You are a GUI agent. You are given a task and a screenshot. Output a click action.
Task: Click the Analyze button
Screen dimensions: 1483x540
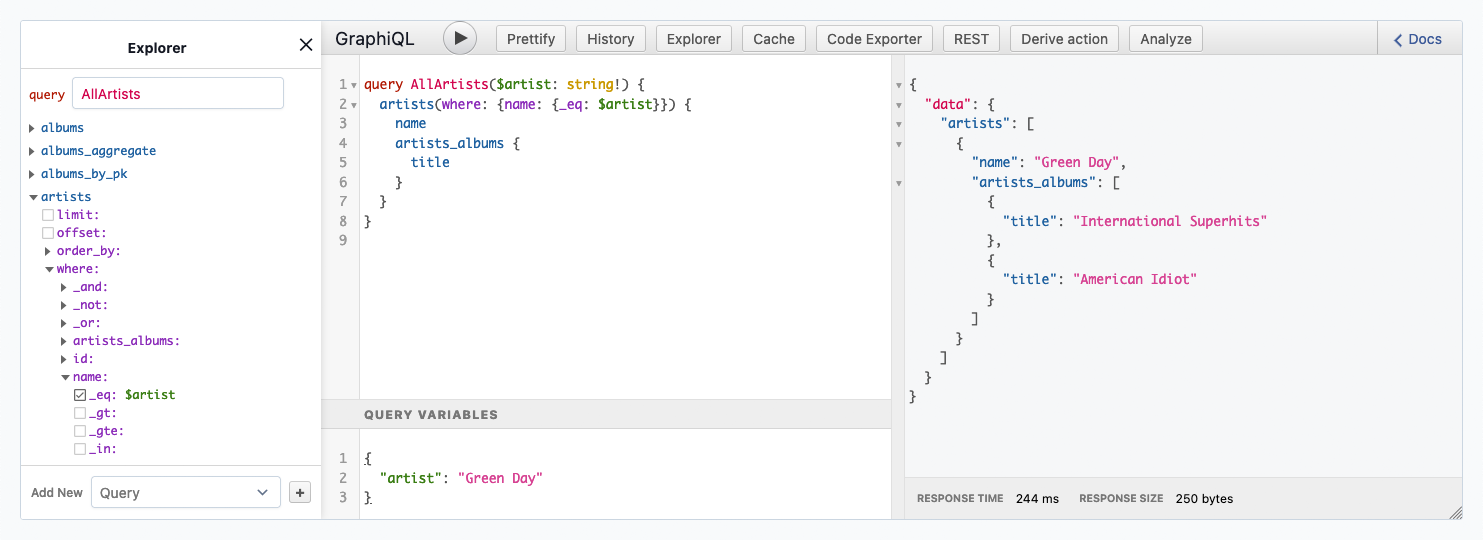[1165, 39]
